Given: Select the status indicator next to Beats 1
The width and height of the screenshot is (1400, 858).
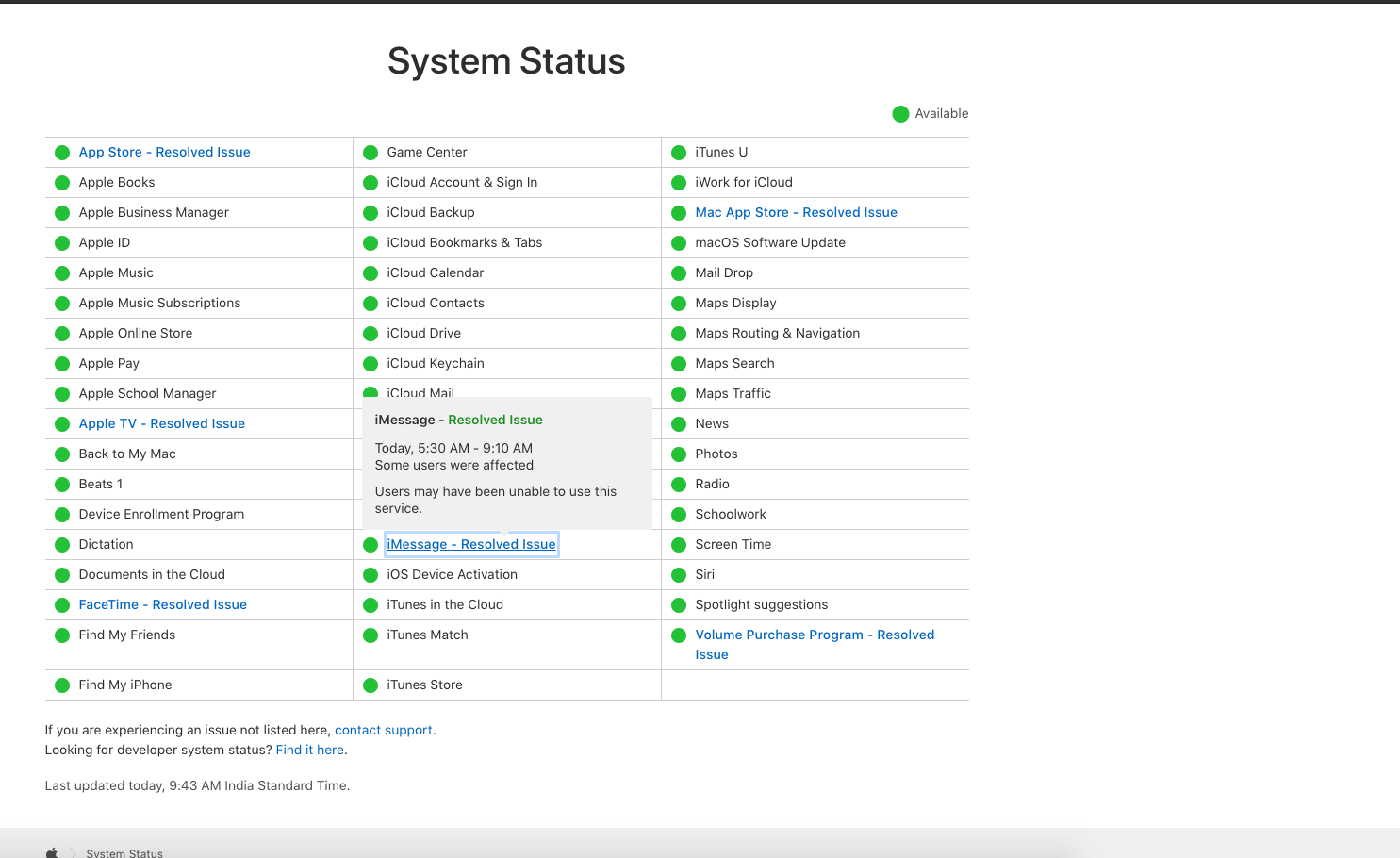Looking at the screenshot, I should coord(62,485).
